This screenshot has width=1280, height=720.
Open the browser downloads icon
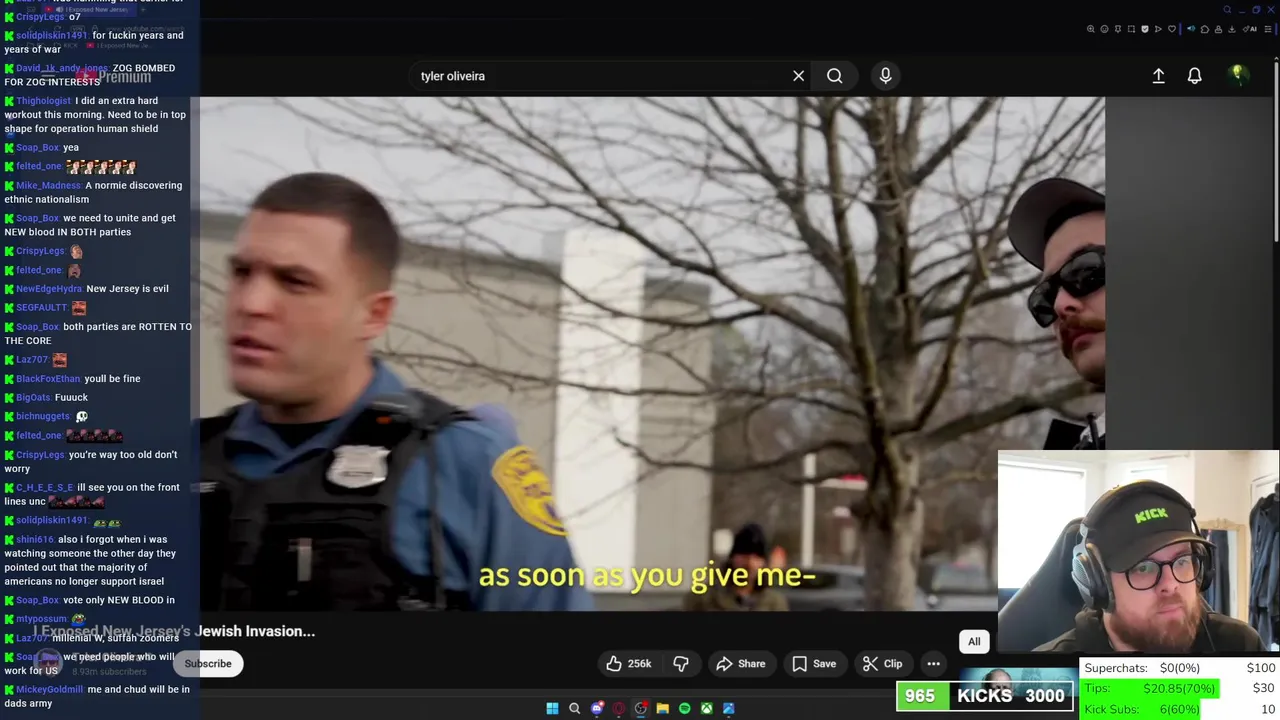pyautogui.click(x=1231, y=29)
